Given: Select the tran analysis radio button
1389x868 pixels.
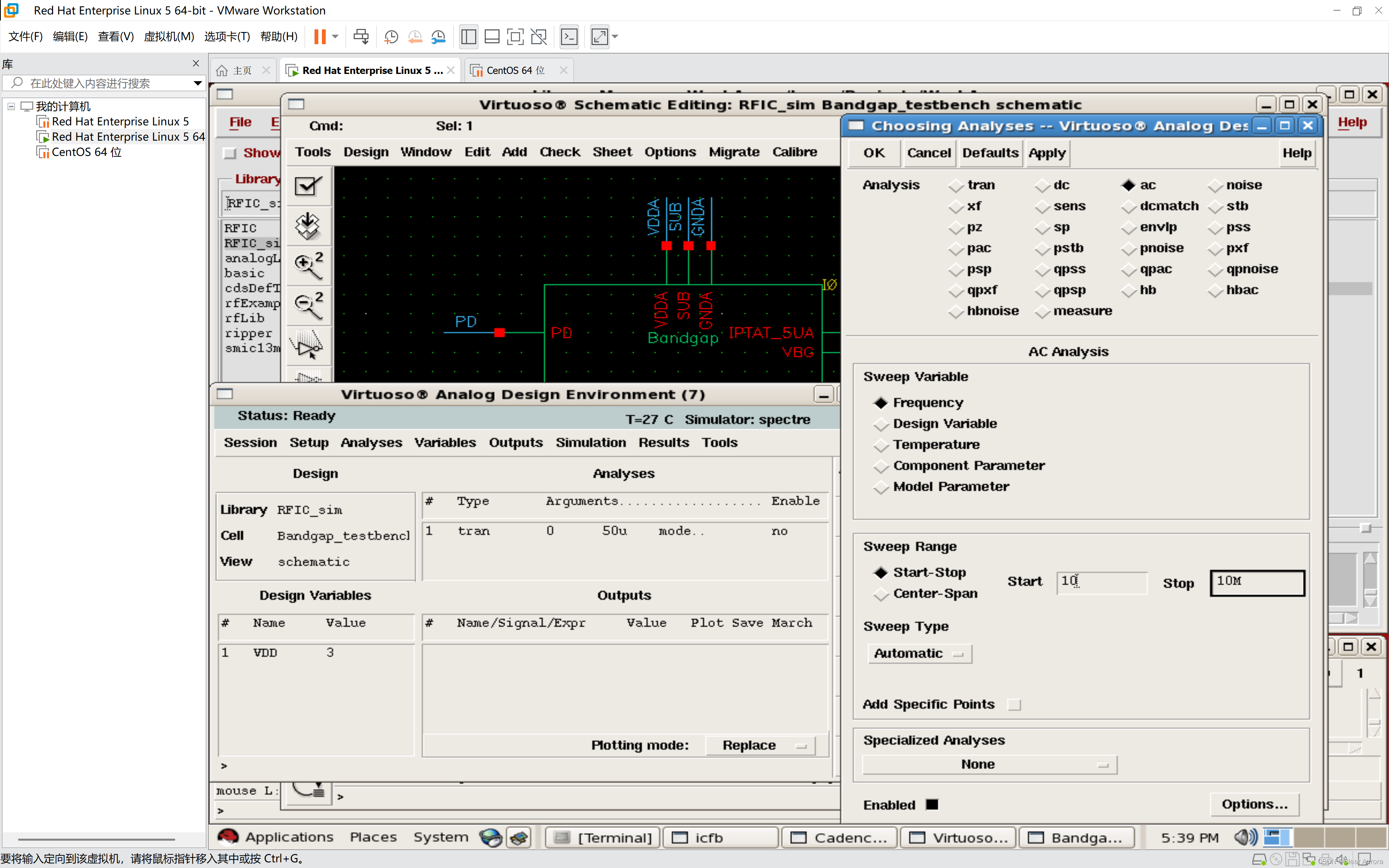Looking at the screenshot, I should (x=956, y=185).
